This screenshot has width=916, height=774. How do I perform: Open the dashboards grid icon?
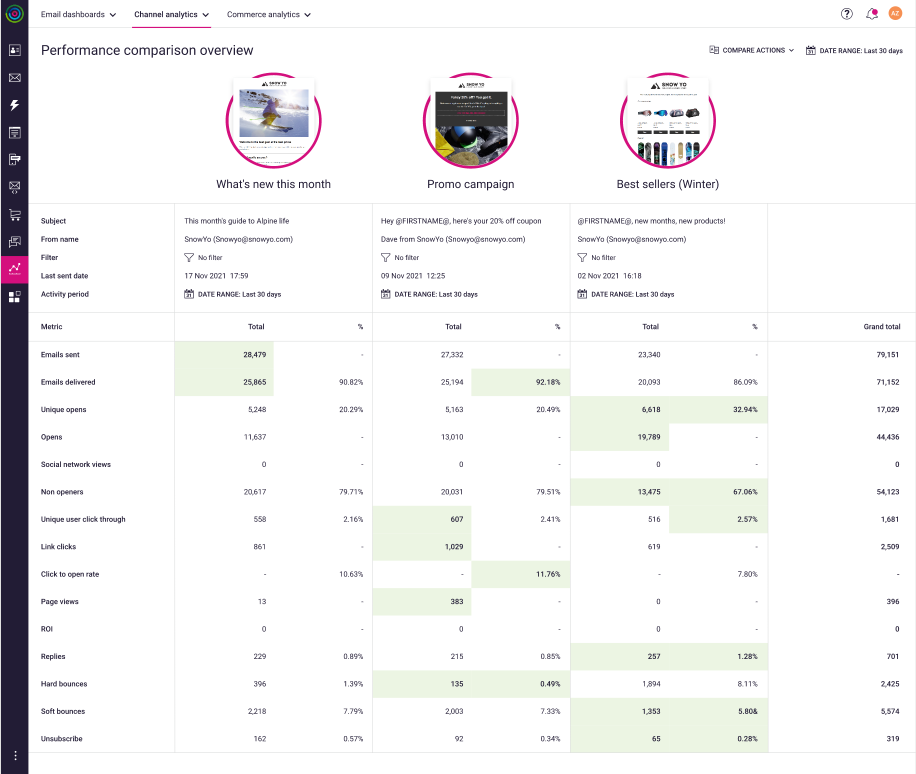point(13,296)
